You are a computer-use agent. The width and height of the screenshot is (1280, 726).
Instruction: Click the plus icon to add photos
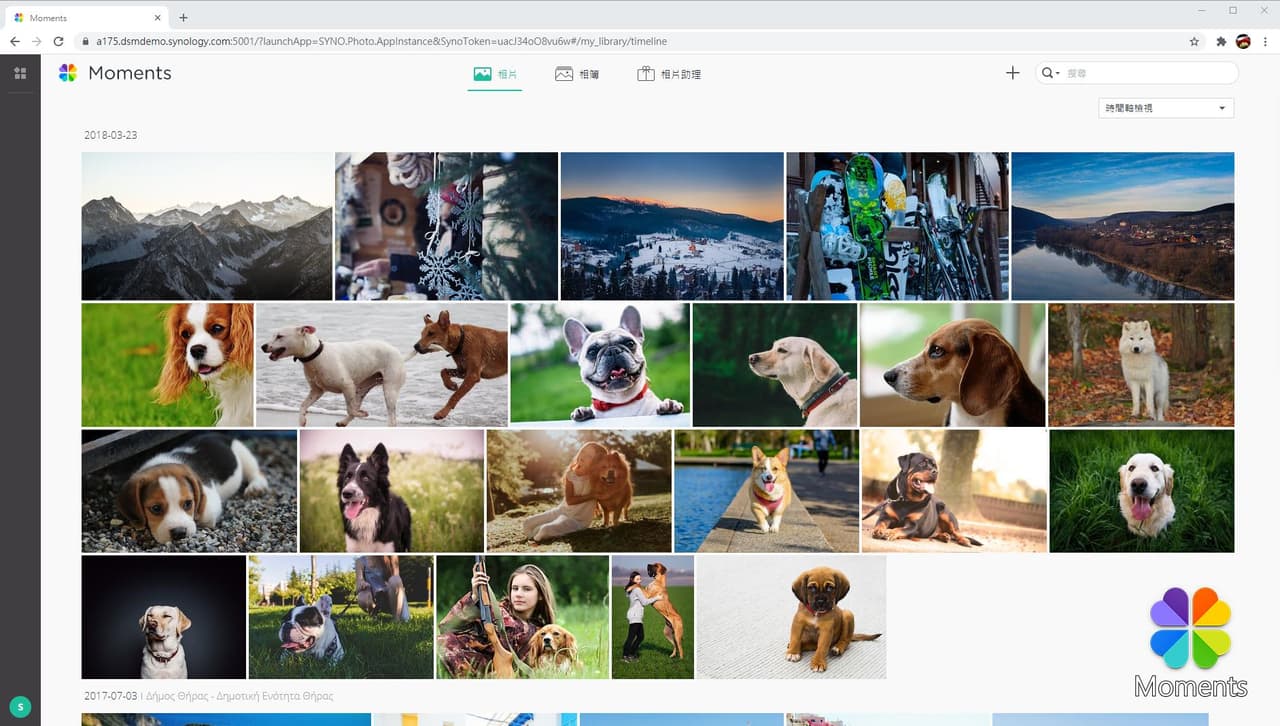(x=1012, y=73)
